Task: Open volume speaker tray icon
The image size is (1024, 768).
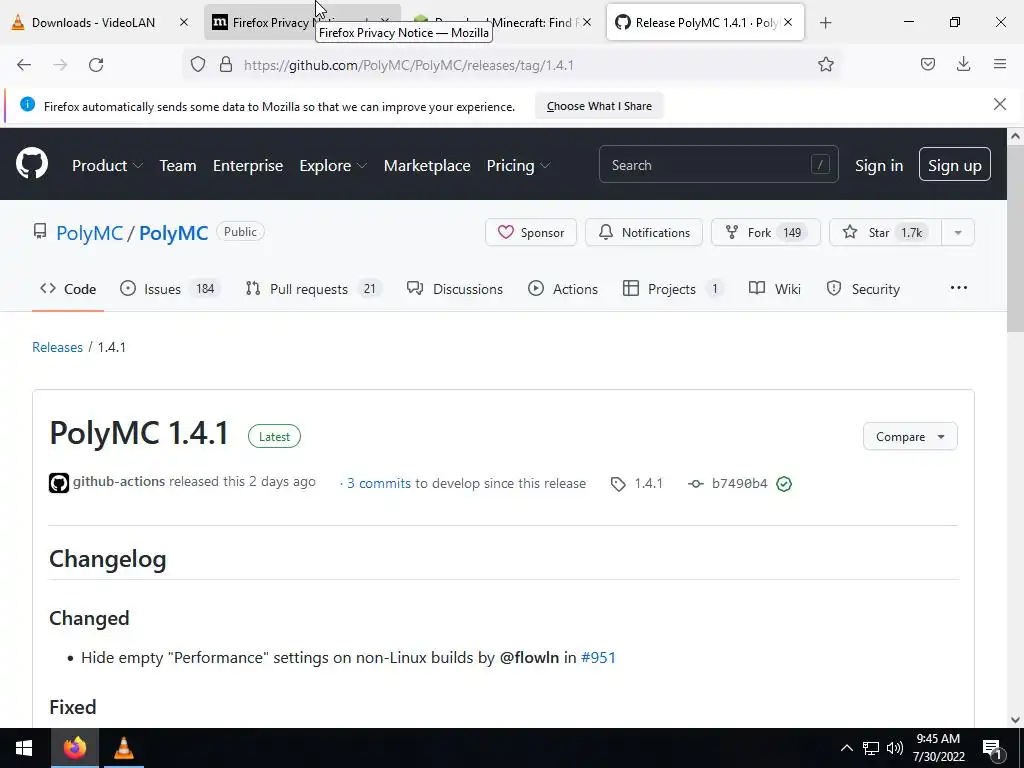Action: (x=895, y=748)
